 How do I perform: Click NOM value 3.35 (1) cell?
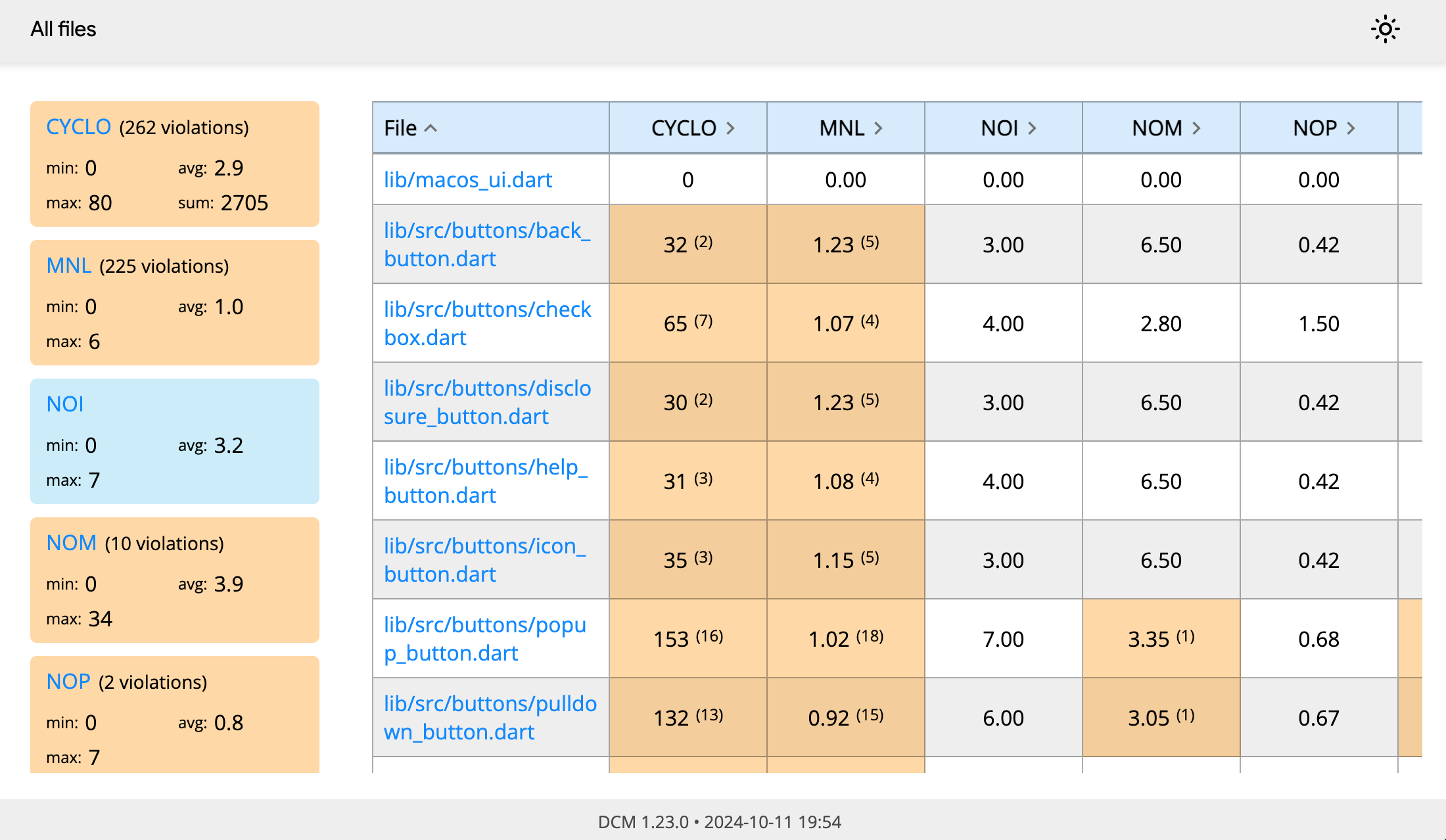tap(1161, 638)
